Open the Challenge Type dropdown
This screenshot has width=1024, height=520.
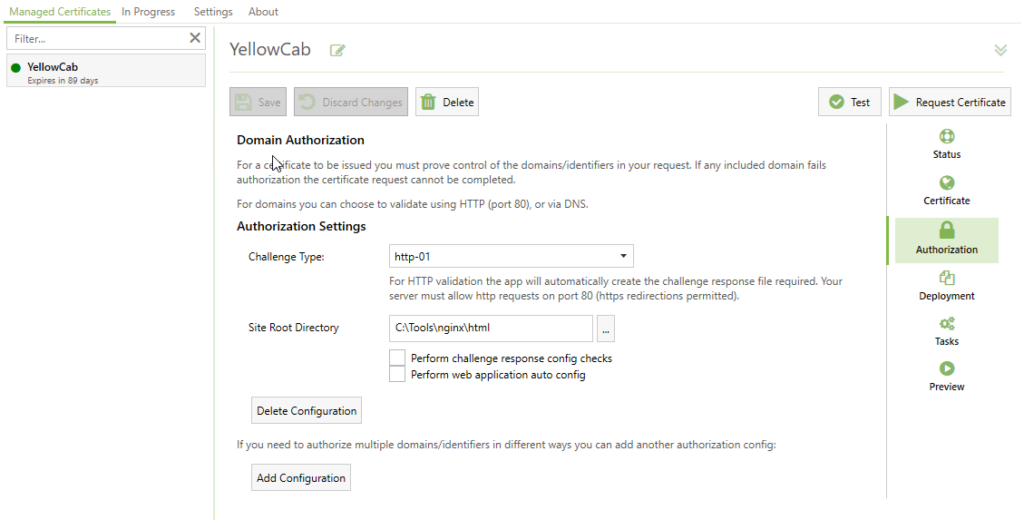tap(511, 256)
